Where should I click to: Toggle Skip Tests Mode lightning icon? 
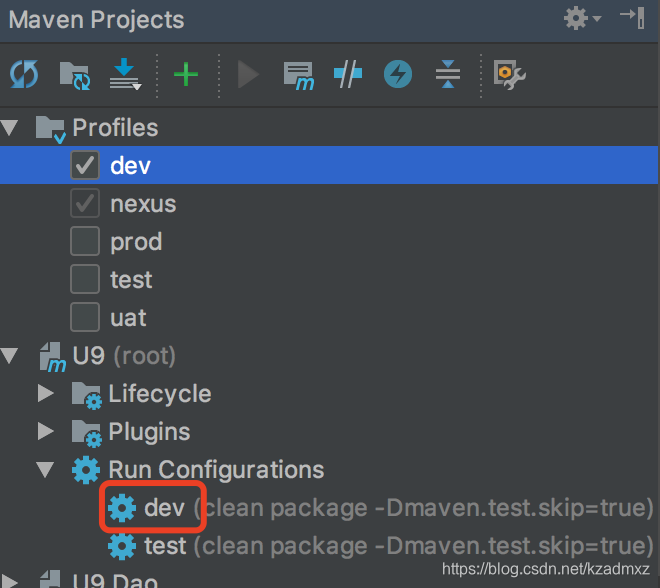[398, 74]
